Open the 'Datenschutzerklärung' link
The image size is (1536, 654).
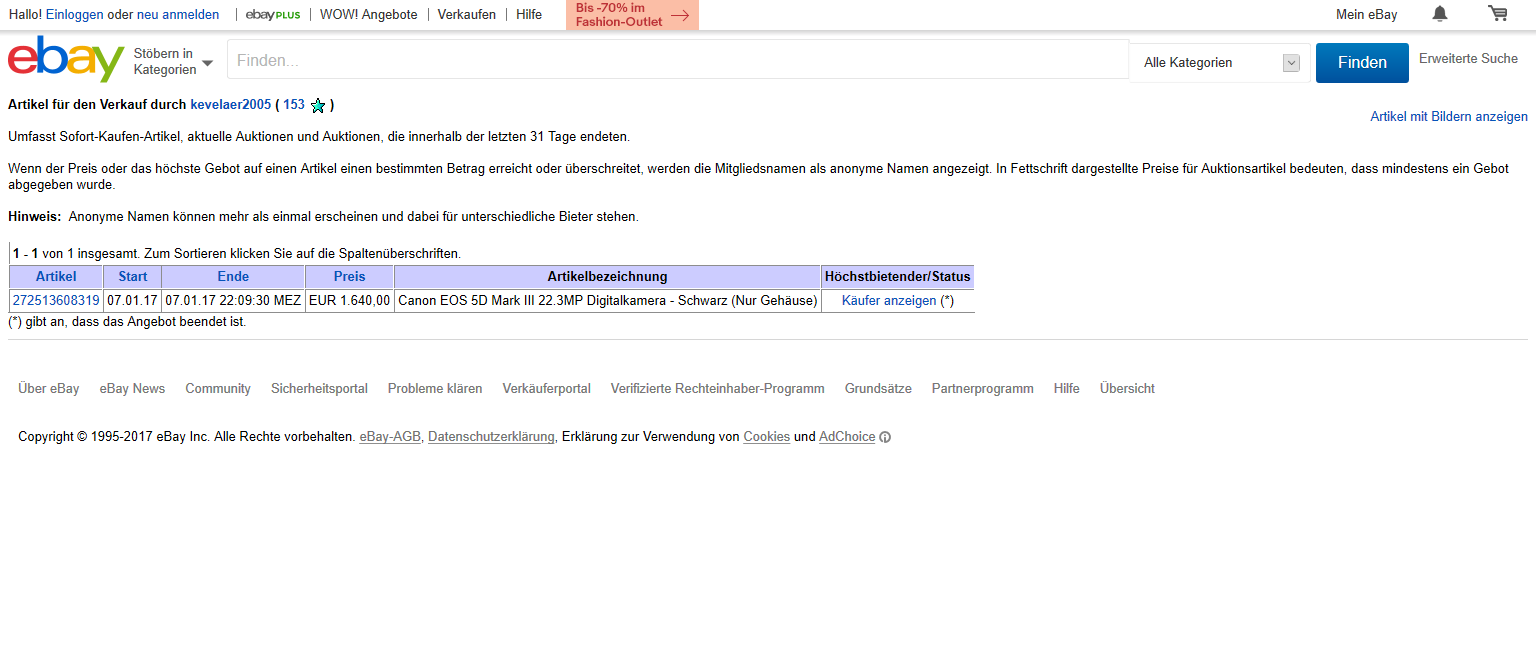[x=491, y=437]
